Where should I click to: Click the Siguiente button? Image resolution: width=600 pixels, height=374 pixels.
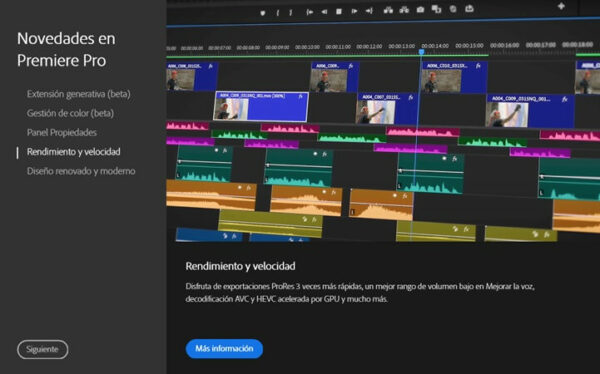click(42, 349)
